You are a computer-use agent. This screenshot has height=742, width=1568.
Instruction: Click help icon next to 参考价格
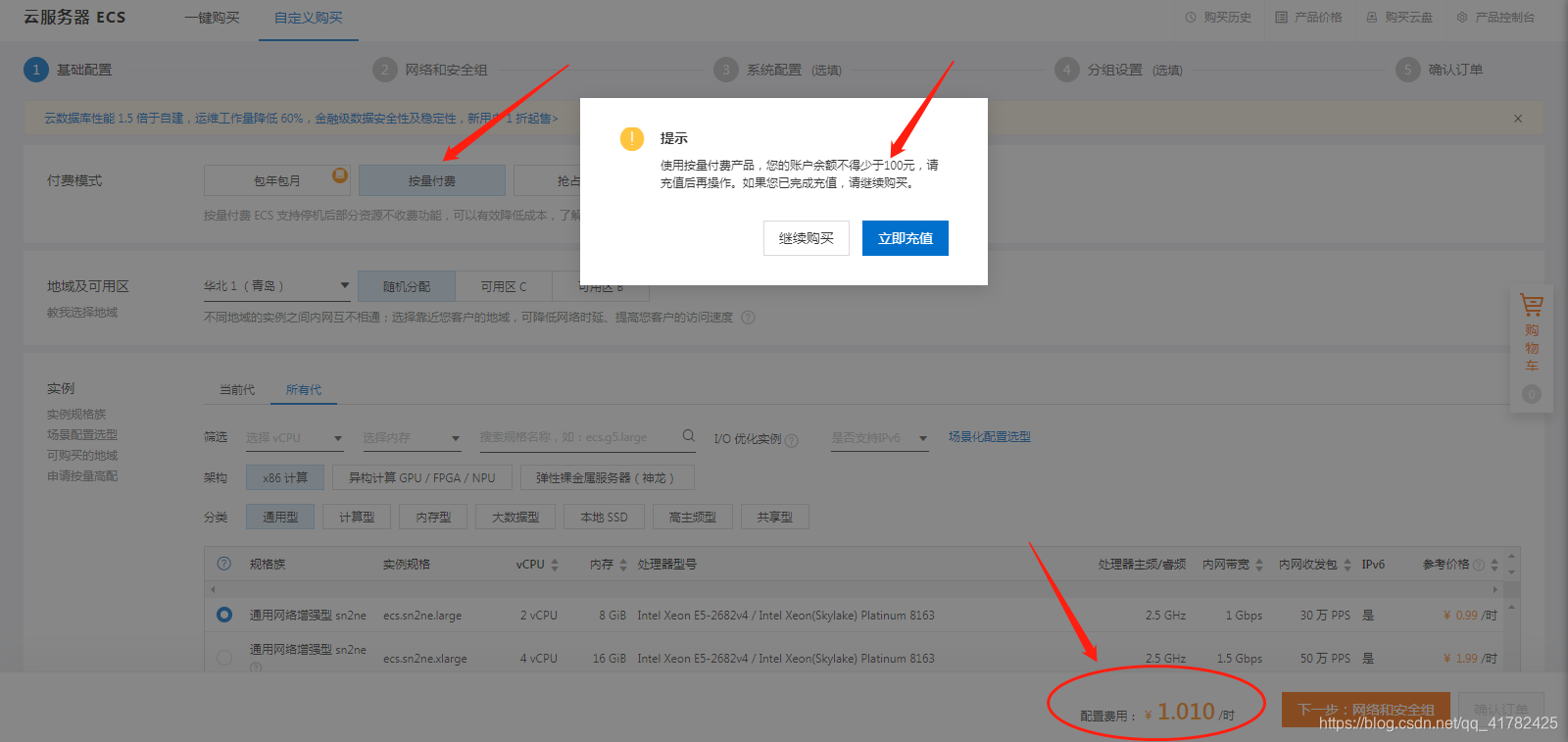coord(1479,565)
